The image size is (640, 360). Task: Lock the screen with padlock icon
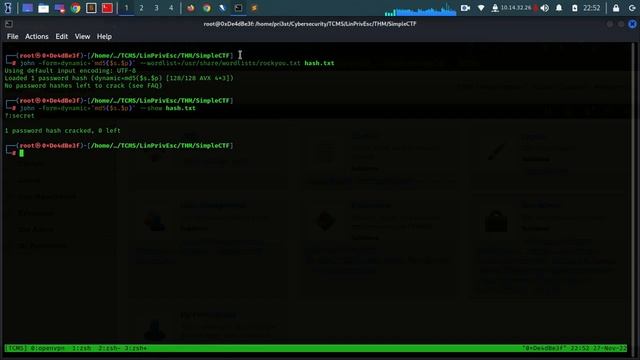click(x=616, y=8)
